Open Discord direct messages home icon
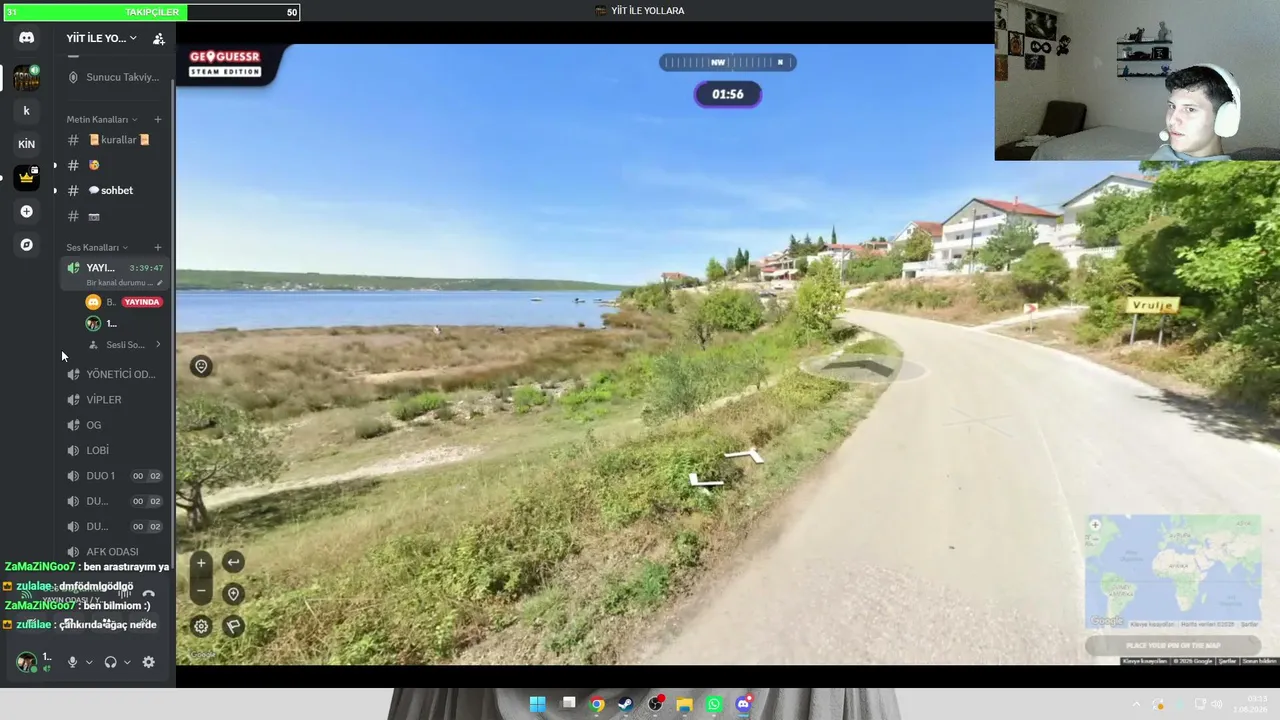The image size is (1280, 720). (x=26, y=38)
